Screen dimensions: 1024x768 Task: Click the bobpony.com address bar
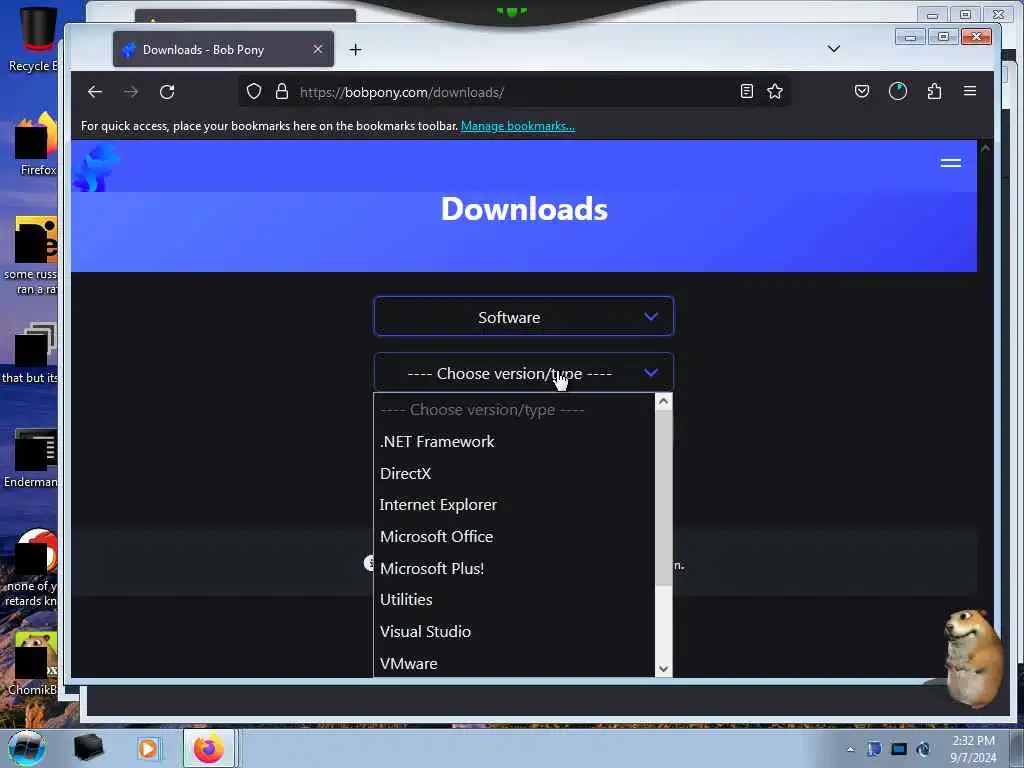[513, 92]
